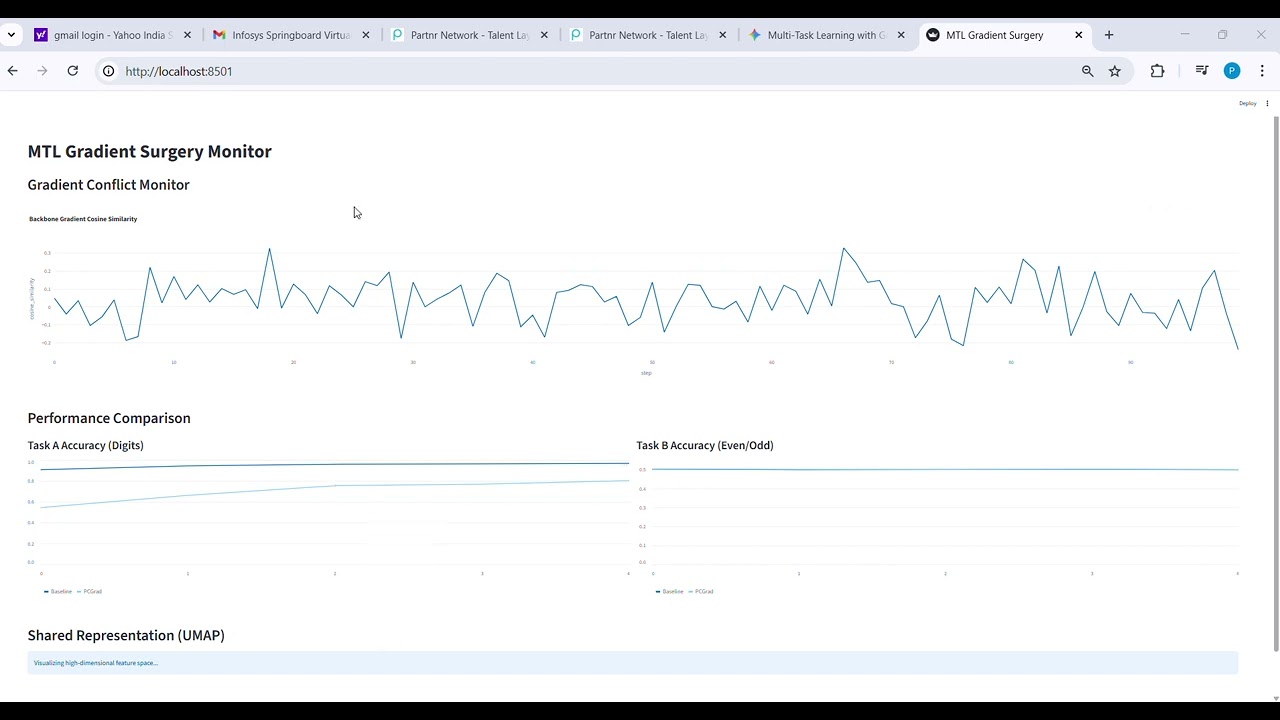Open Chrome profile avatar

[x=1232, y=71]
